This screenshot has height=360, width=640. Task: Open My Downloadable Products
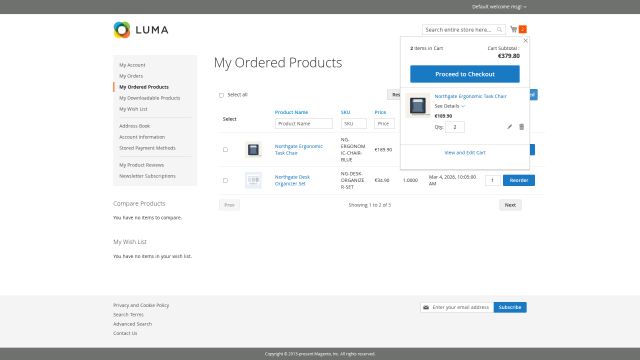(149, 98)
